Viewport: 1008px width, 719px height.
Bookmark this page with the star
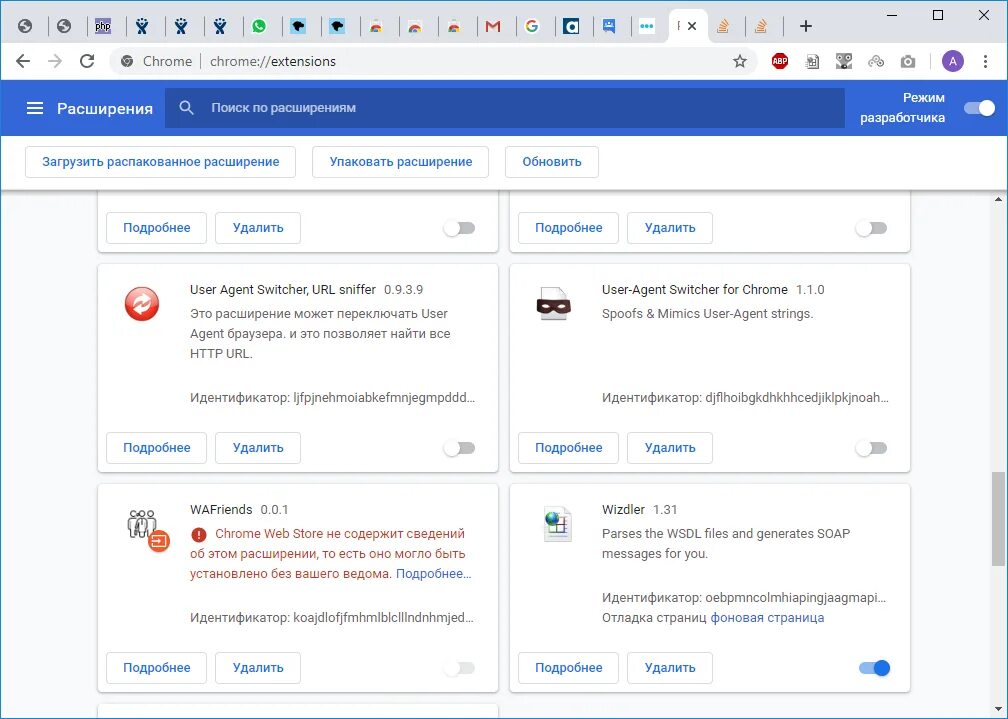point(740,61)
